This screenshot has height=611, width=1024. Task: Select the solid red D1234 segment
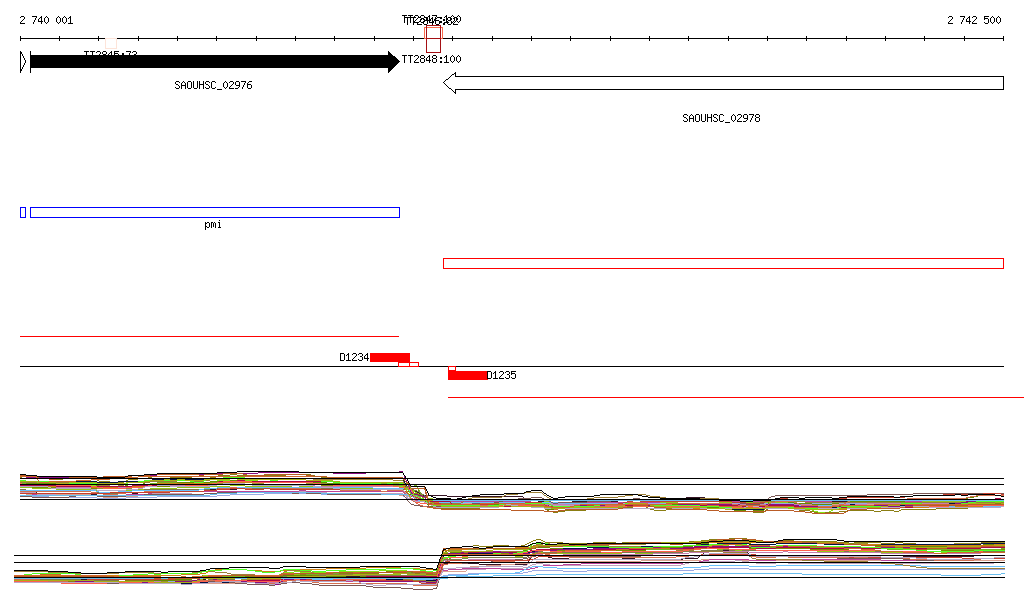390,358
